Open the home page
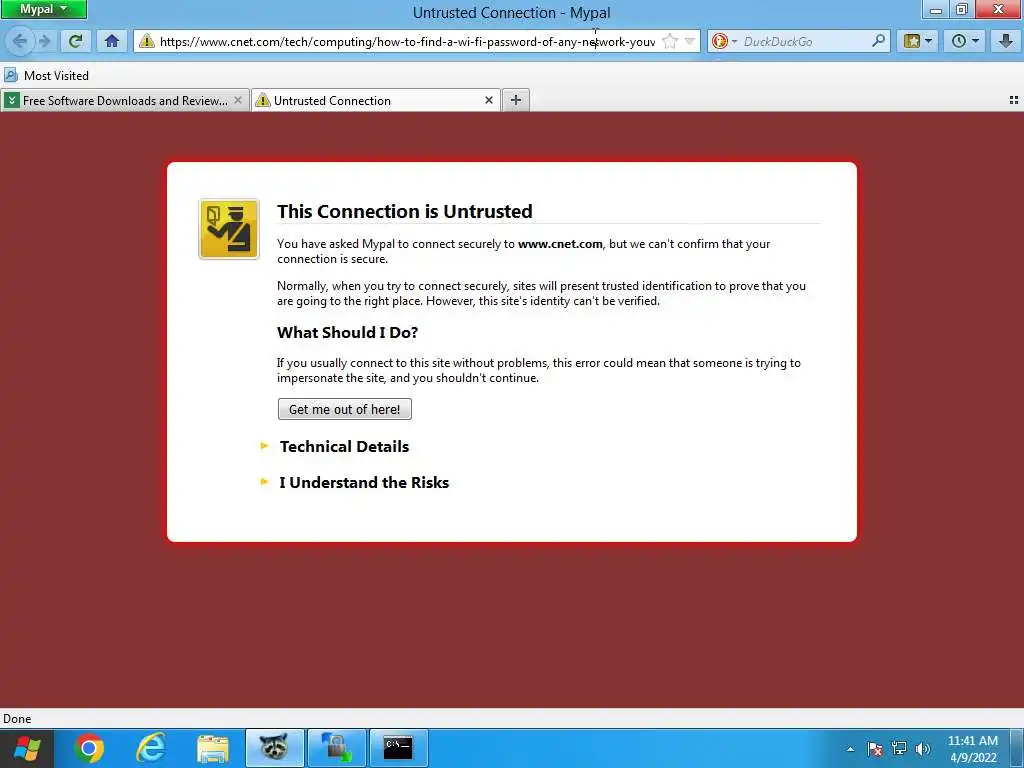The image size is (1024, 768). tap(112, 41)
